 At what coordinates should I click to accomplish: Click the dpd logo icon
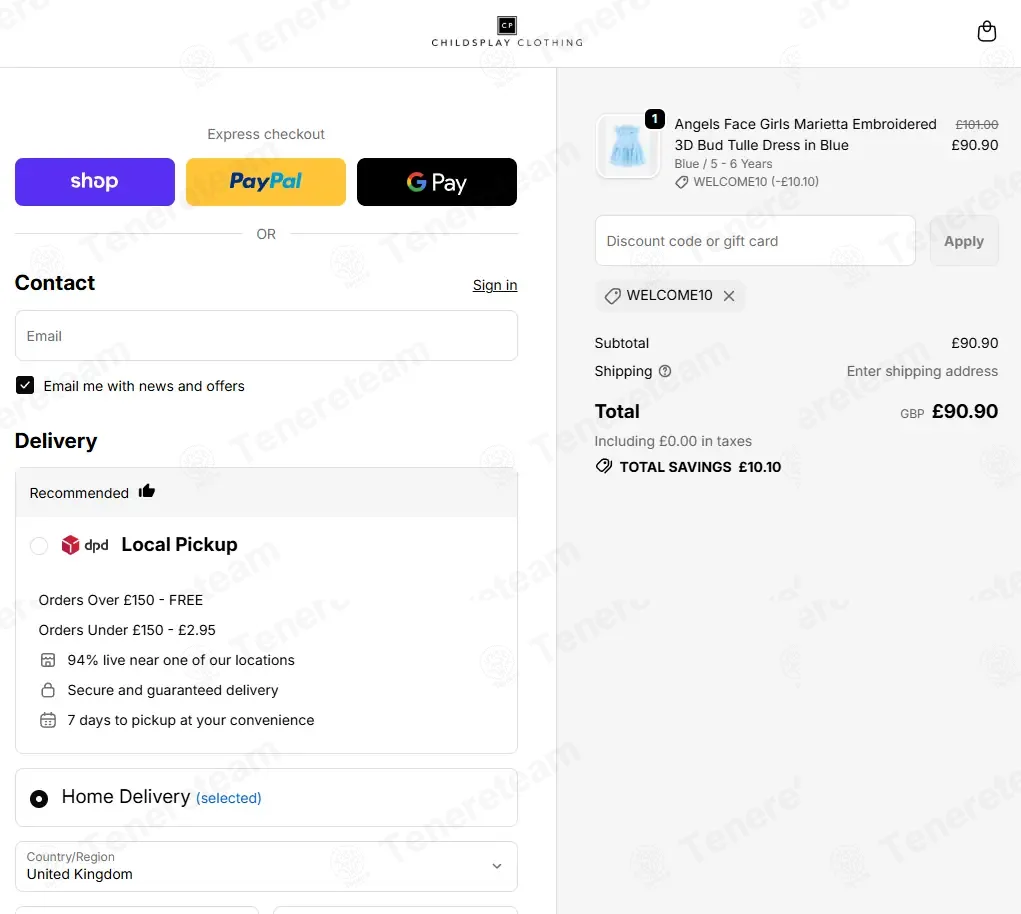click(x=85, y=545)
